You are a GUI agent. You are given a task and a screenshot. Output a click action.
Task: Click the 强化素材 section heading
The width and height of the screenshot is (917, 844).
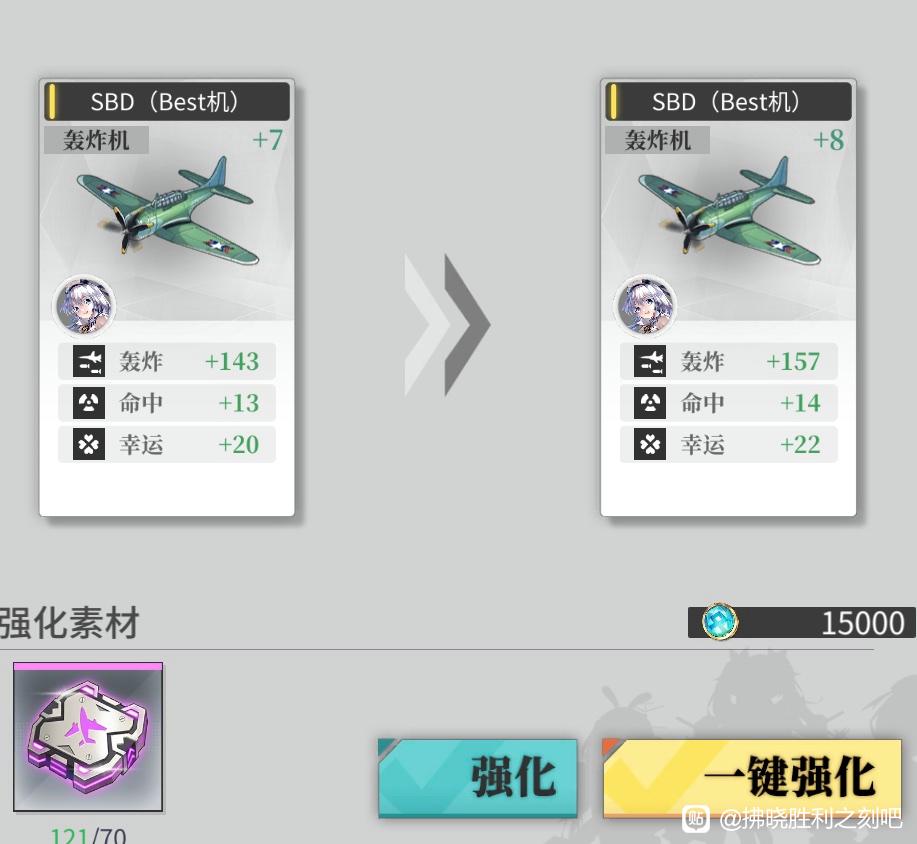[69, 622]
